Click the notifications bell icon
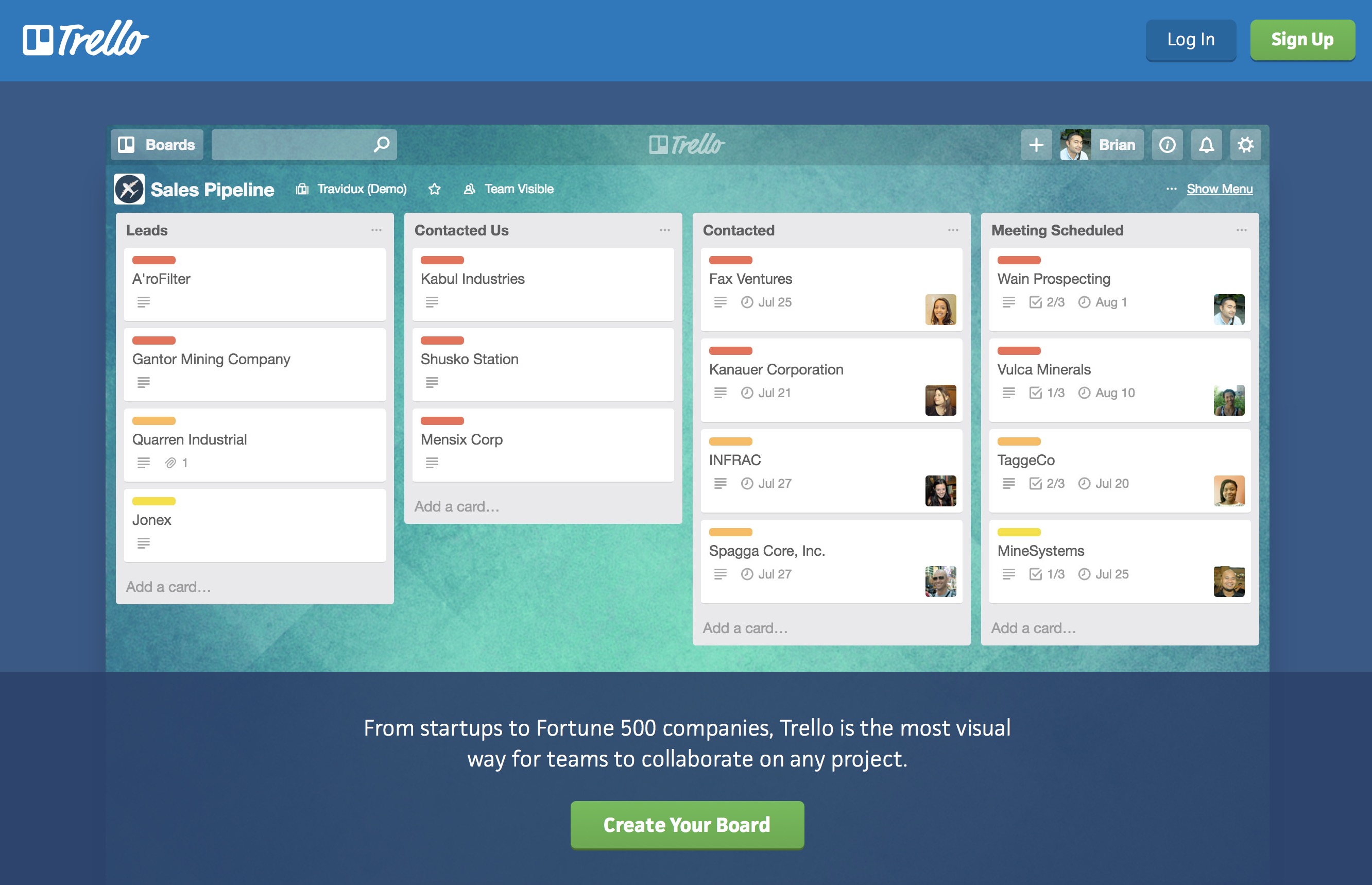 (x=1206, y=144)
